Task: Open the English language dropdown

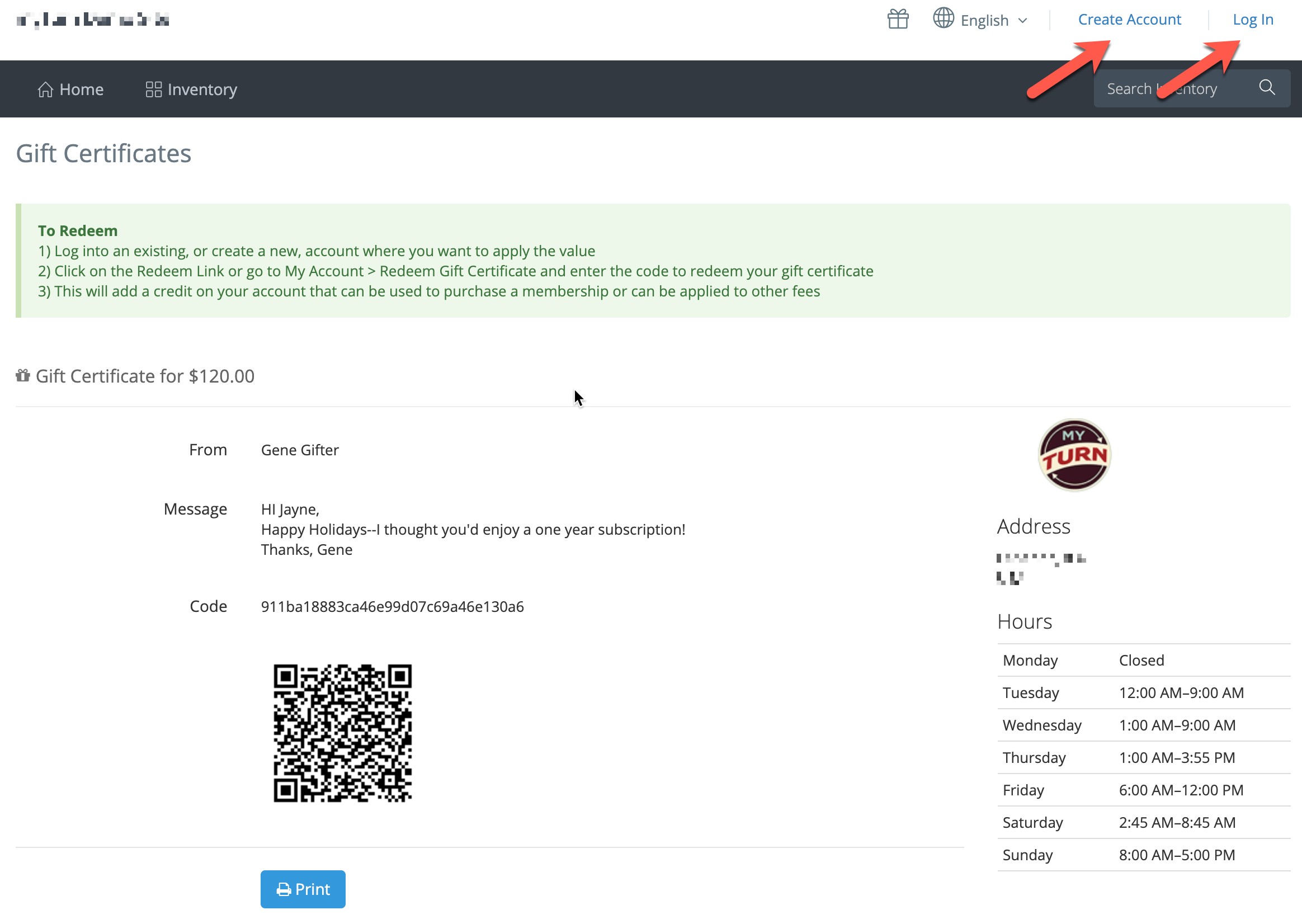Action: coord(994,21)
